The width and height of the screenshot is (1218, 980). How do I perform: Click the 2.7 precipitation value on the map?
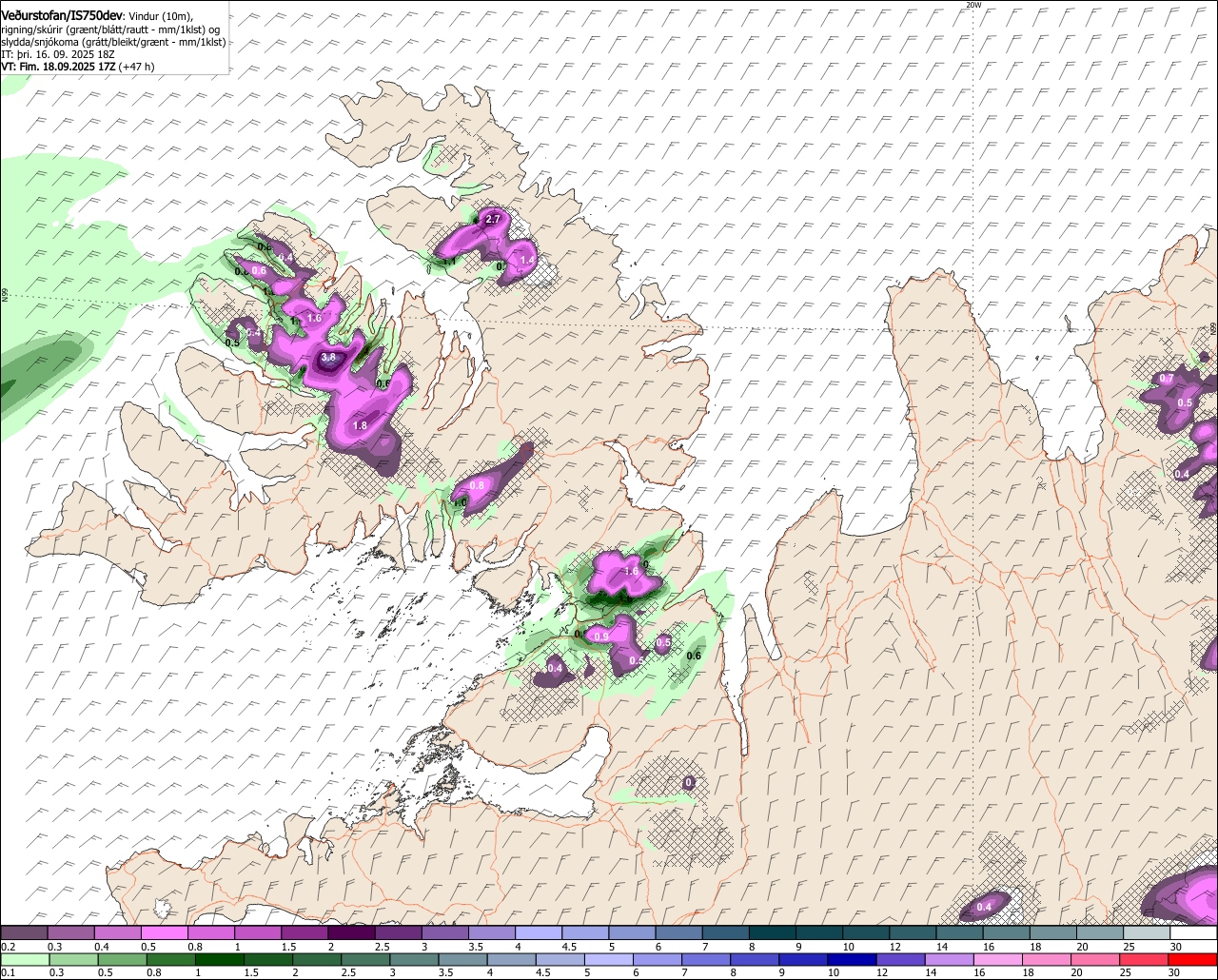(x=493, y=220)
